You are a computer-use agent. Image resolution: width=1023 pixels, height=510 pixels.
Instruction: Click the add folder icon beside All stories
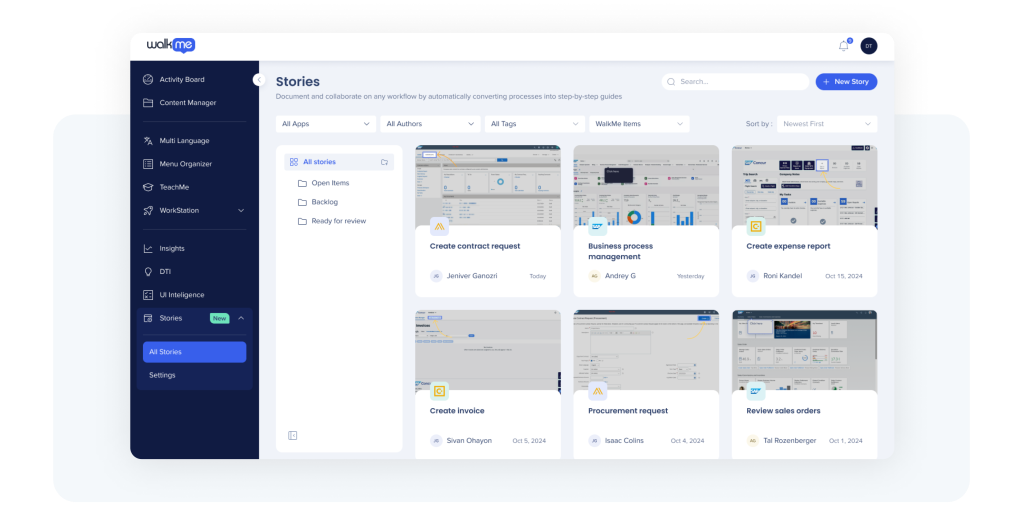(384, 161)
